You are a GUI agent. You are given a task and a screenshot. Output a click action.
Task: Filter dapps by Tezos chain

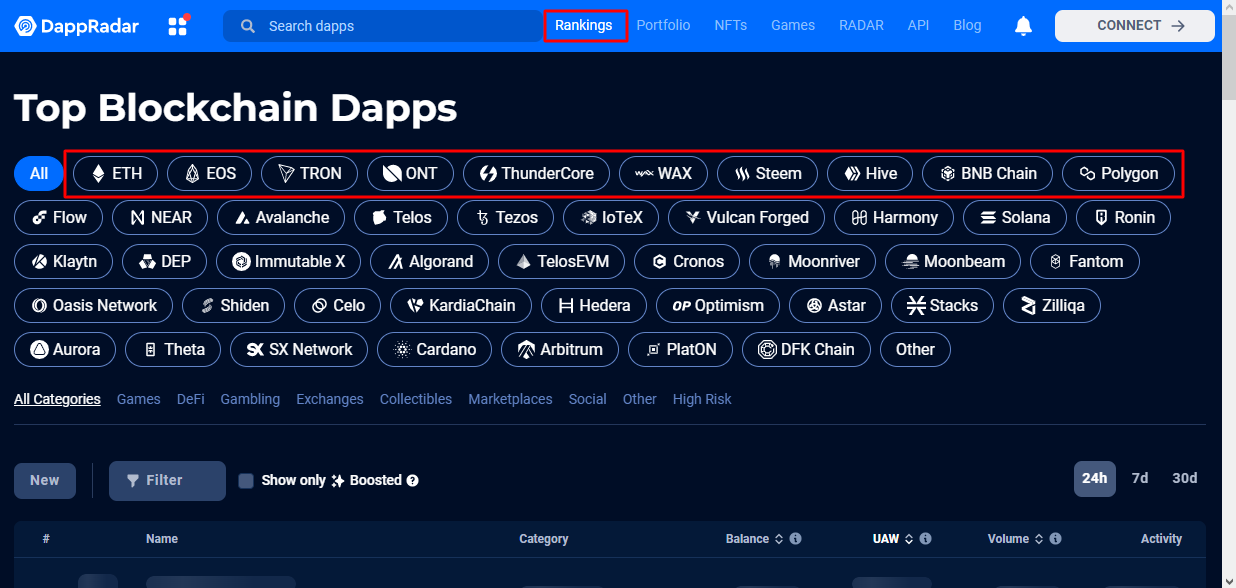pyautogui.click(x=505, y=218)
